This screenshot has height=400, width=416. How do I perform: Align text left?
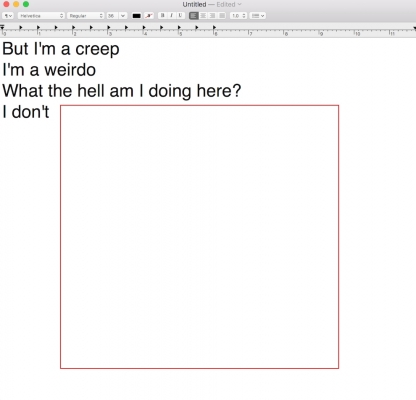click(x=194, y=16)
